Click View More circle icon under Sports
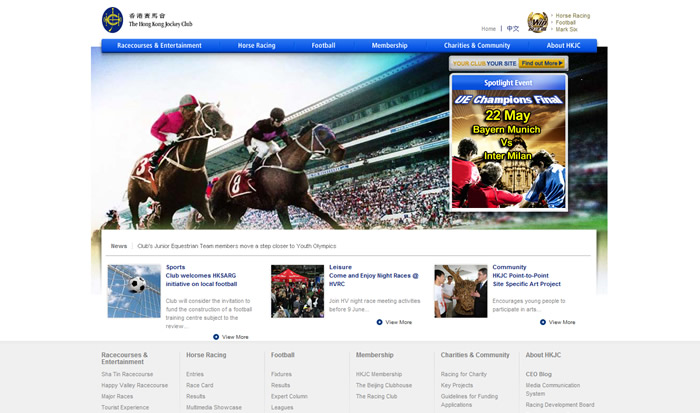Screen dimensions: 700x413 coord(216,337)
